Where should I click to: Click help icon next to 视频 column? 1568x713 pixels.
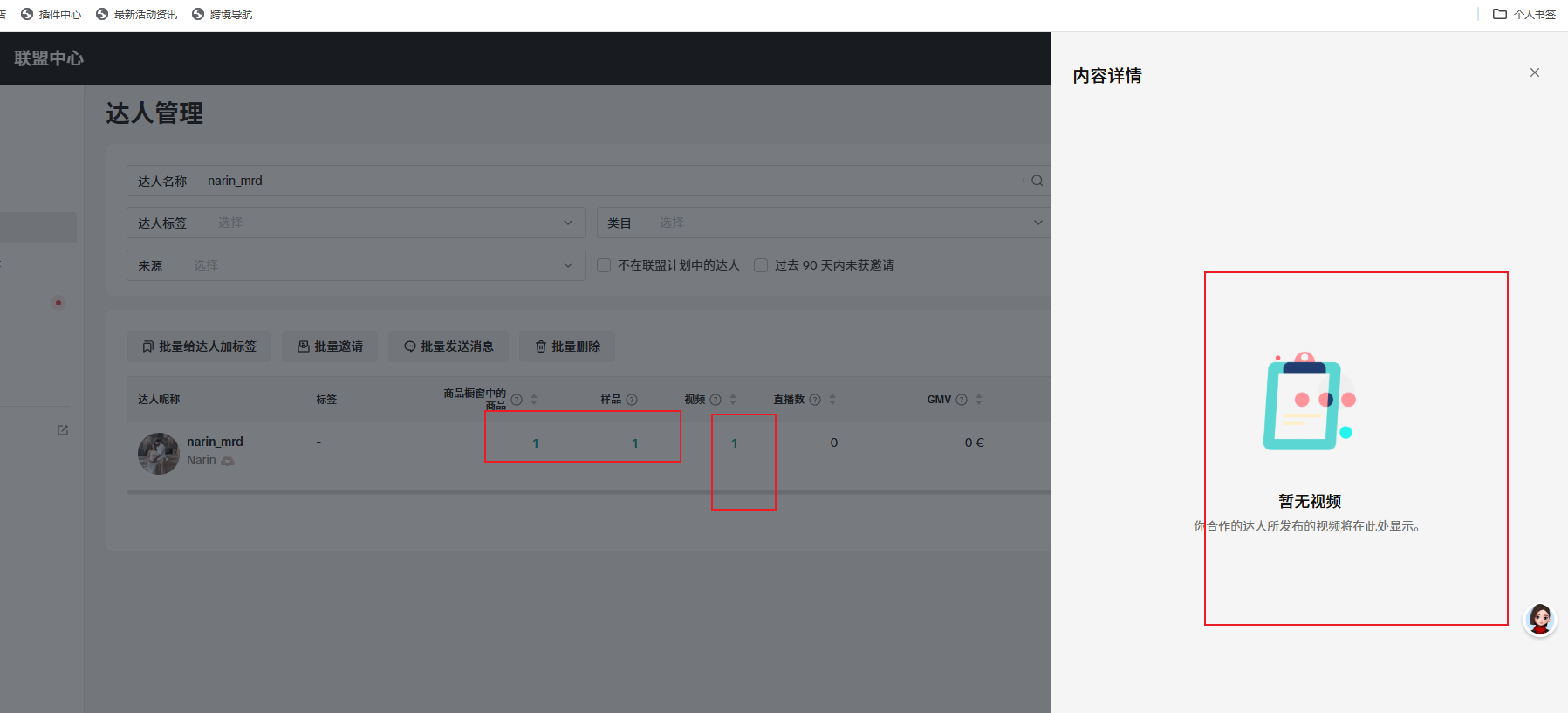tap(716, 400)
